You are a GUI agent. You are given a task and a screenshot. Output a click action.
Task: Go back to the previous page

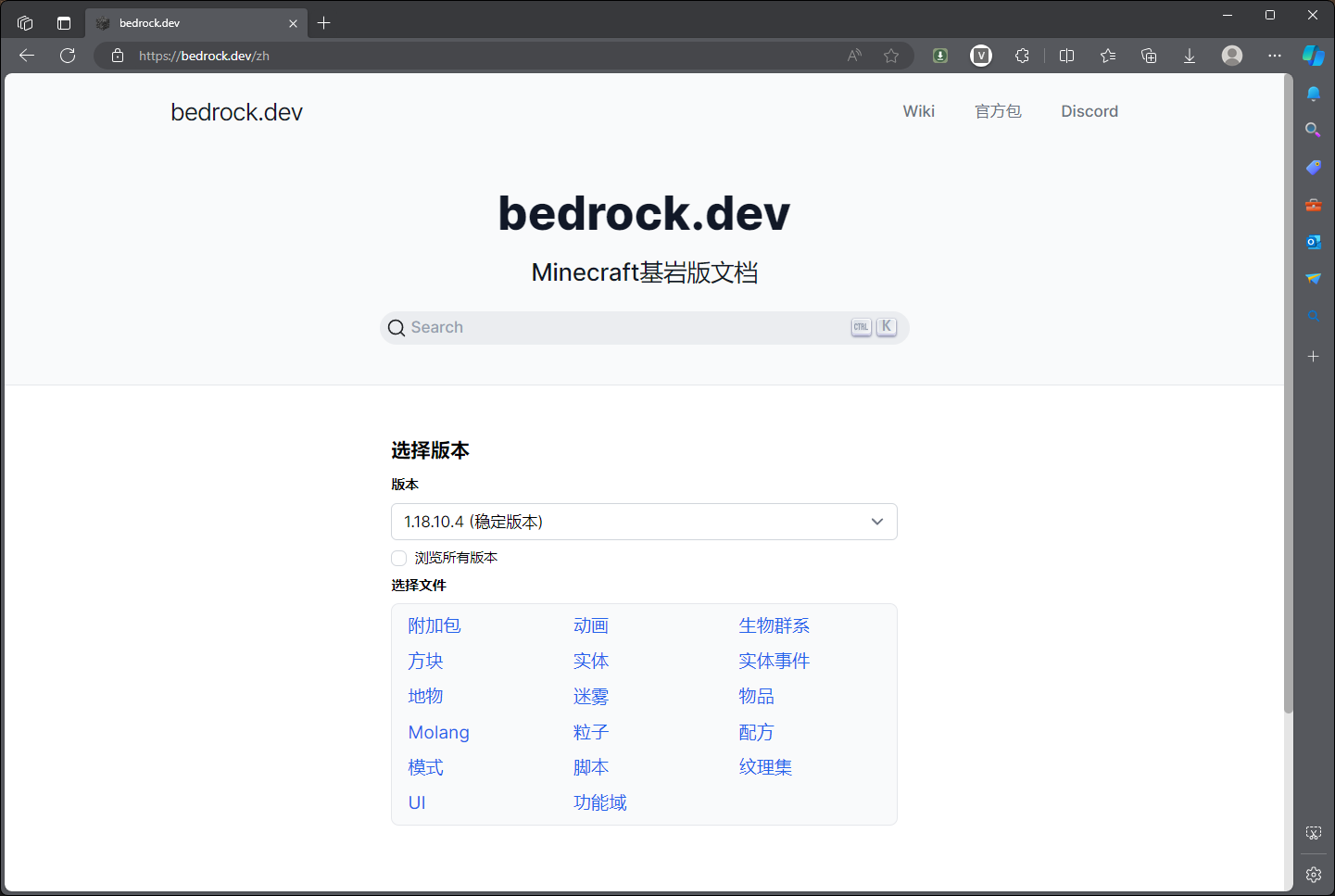[x=27, y=56]
